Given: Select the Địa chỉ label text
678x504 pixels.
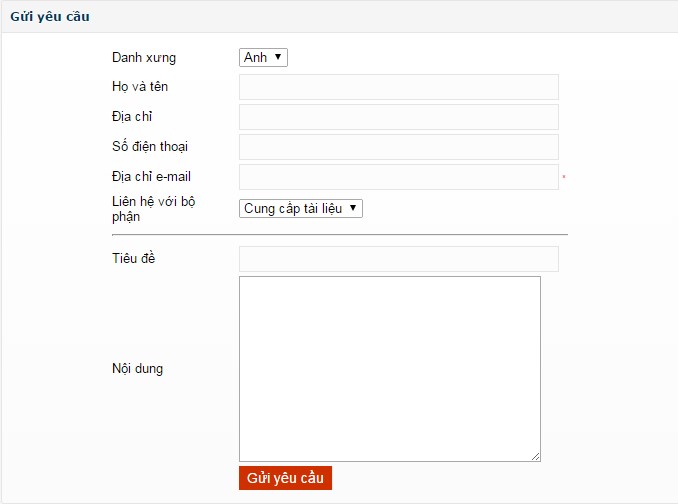Looking at the screenshot, I should tap(132, 117).
